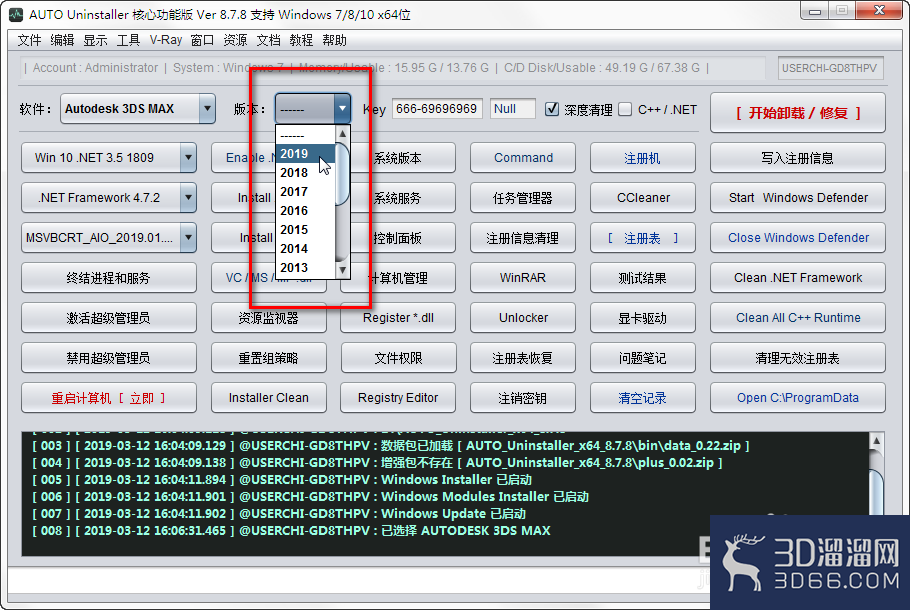Click 重置组策略 button

pos(269,358)
